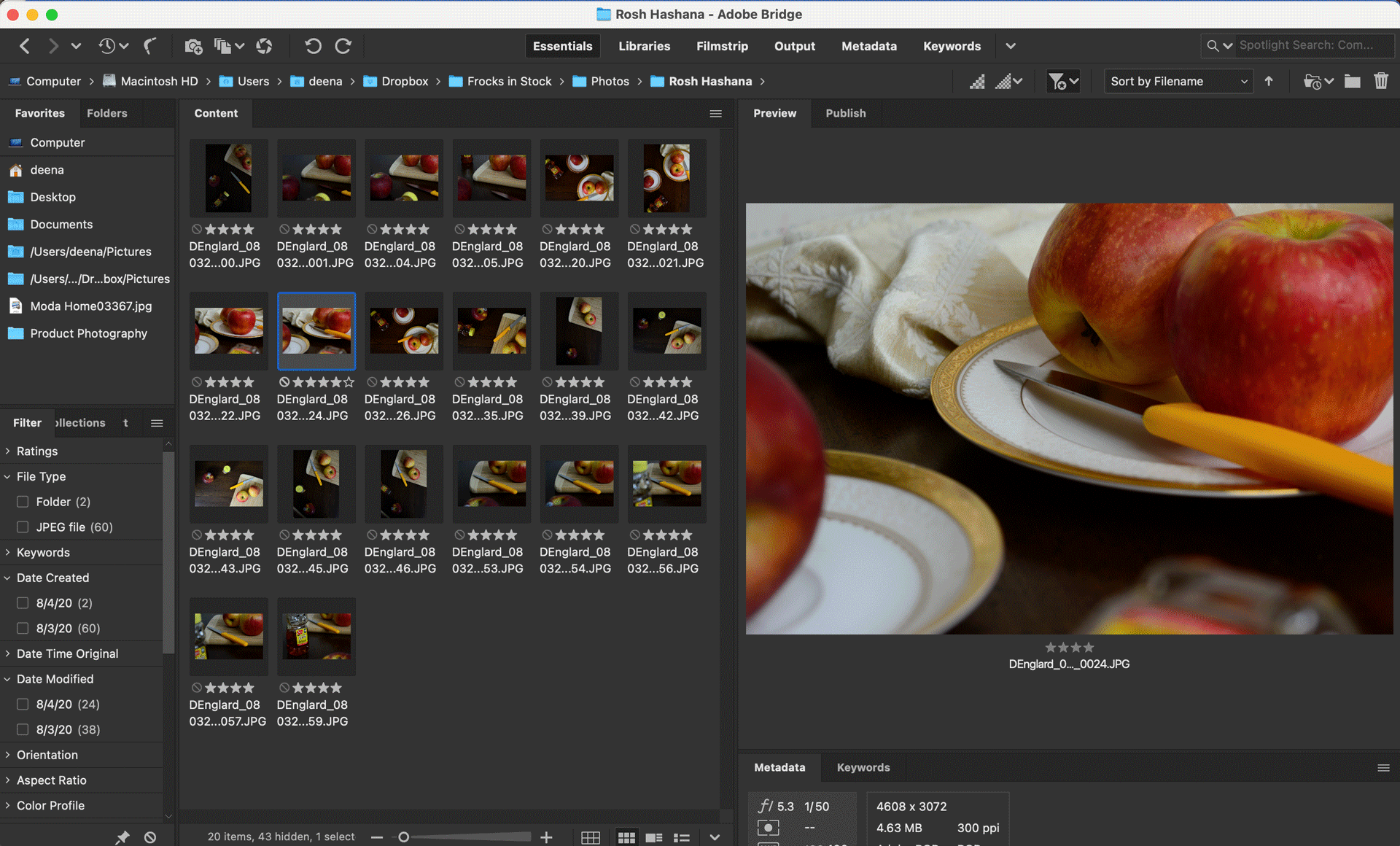Viewport: 1400px width, 846px height.
Task: Open the Output workspace tab
Action: pos(793,46)
